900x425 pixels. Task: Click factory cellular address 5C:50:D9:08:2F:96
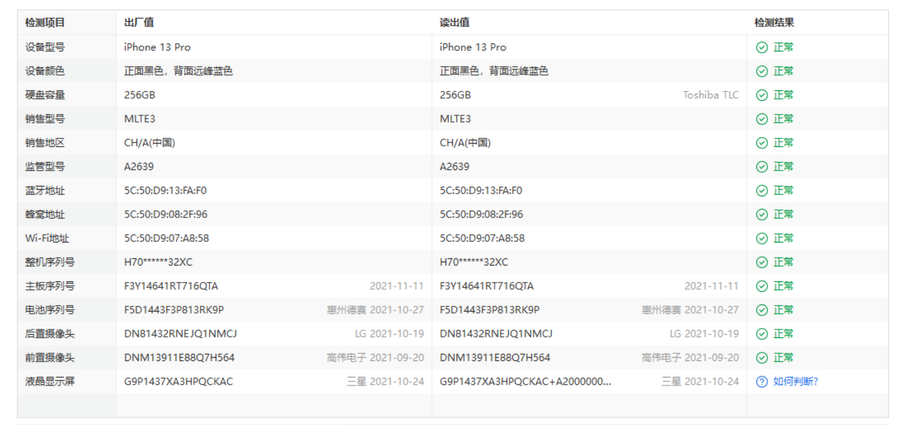166,214
